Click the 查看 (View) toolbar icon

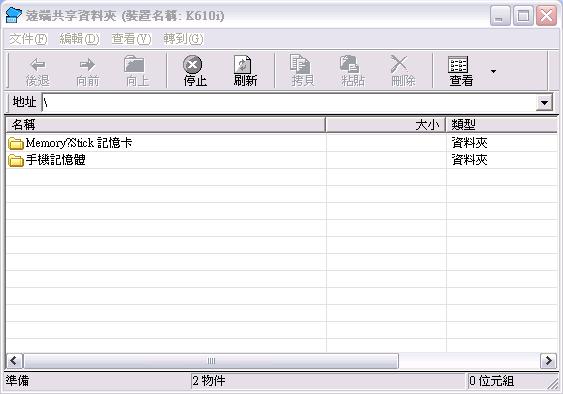[458, 65]
